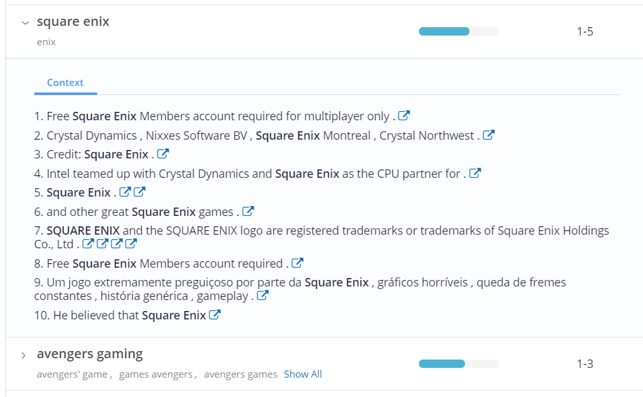Image resolution: width=643 pixels, height=397 pixels.
Task: Click the square enix progress bar
Action: point(459,32)
